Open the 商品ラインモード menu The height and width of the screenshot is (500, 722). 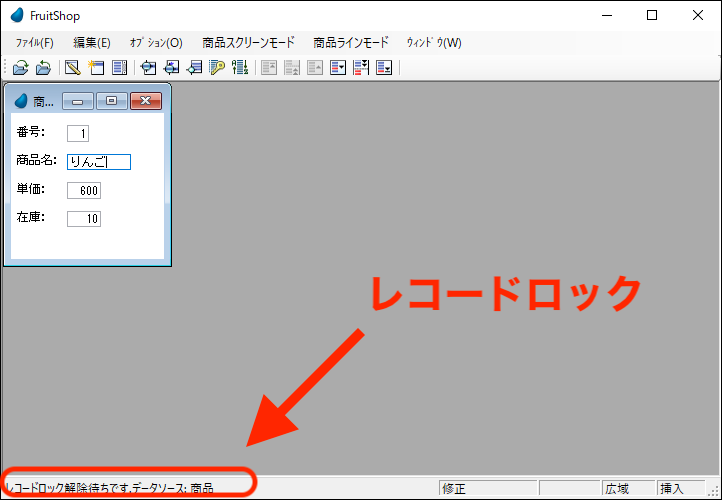[350, 43]
